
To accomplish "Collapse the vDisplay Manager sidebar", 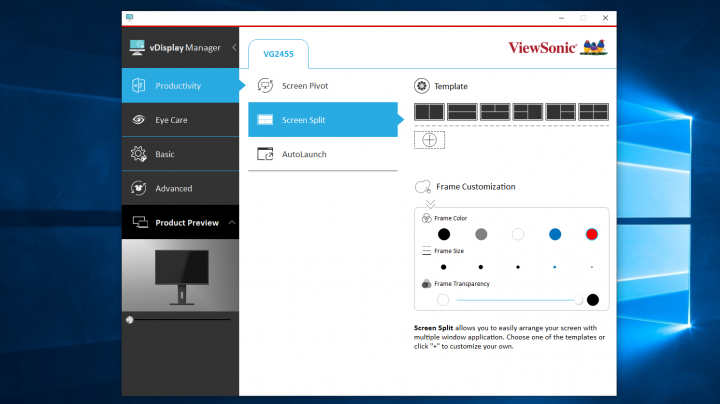I will point(234,47).
